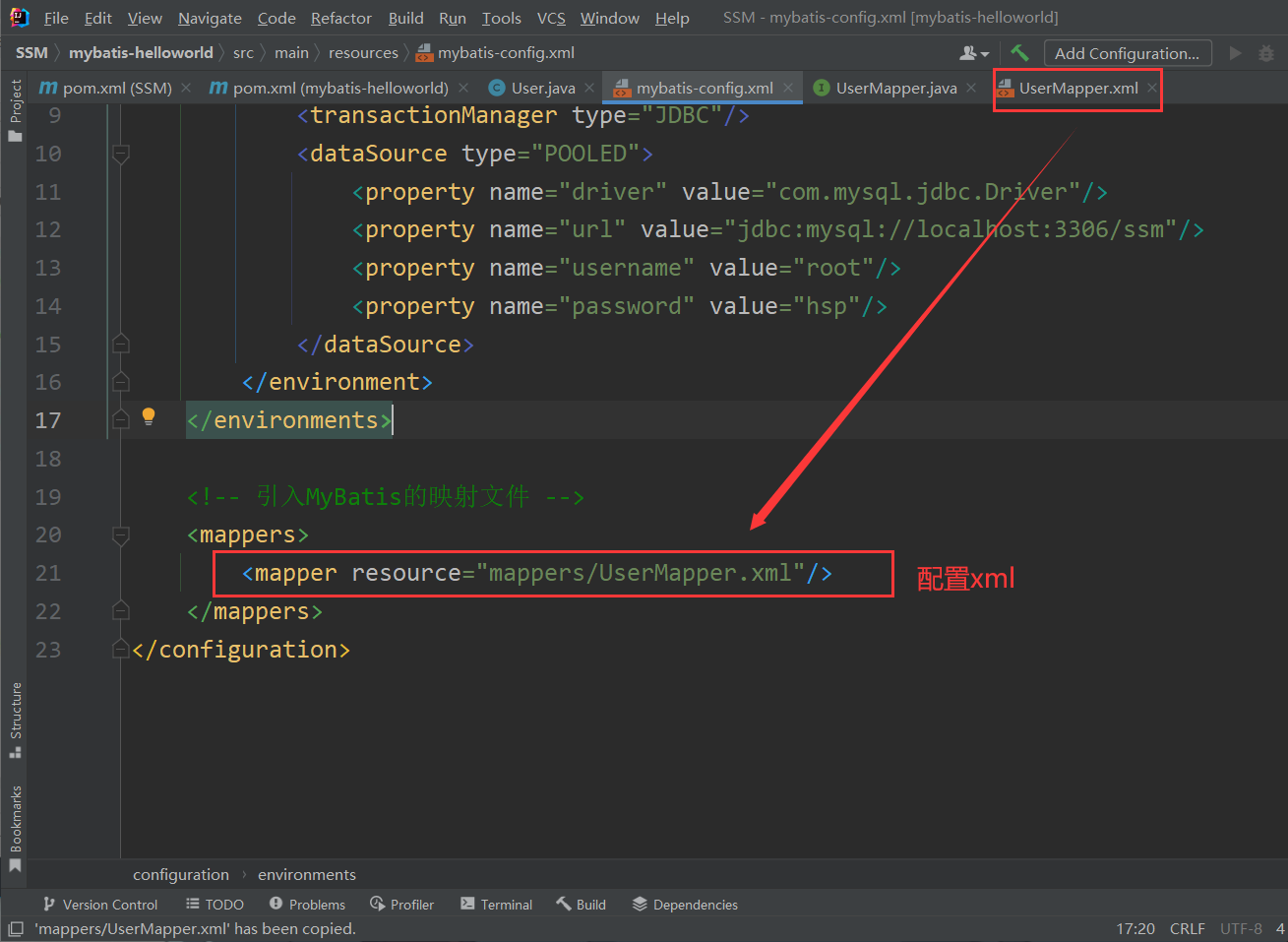Open the File menu
This screenshot has width=1288, height=942.
[x=56, y=18]
